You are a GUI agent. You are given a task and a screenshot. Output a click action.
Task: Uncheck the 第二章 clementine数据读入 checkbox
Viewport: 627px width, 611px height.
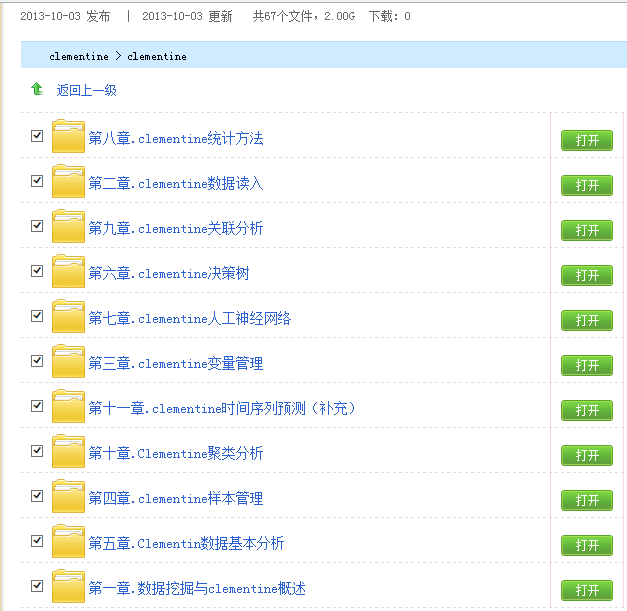37,181
